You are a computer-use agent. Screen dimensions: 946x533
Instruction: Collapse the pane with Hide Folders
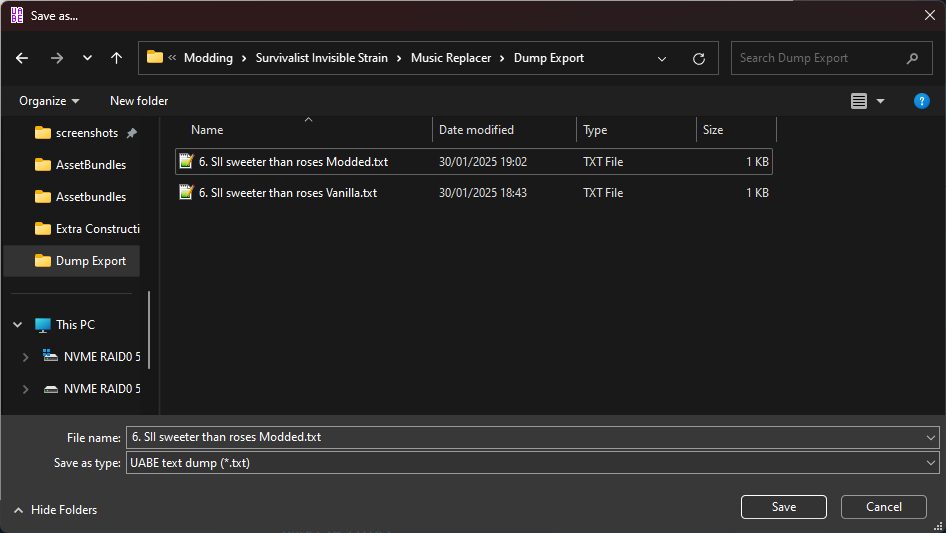click(55, 510)
